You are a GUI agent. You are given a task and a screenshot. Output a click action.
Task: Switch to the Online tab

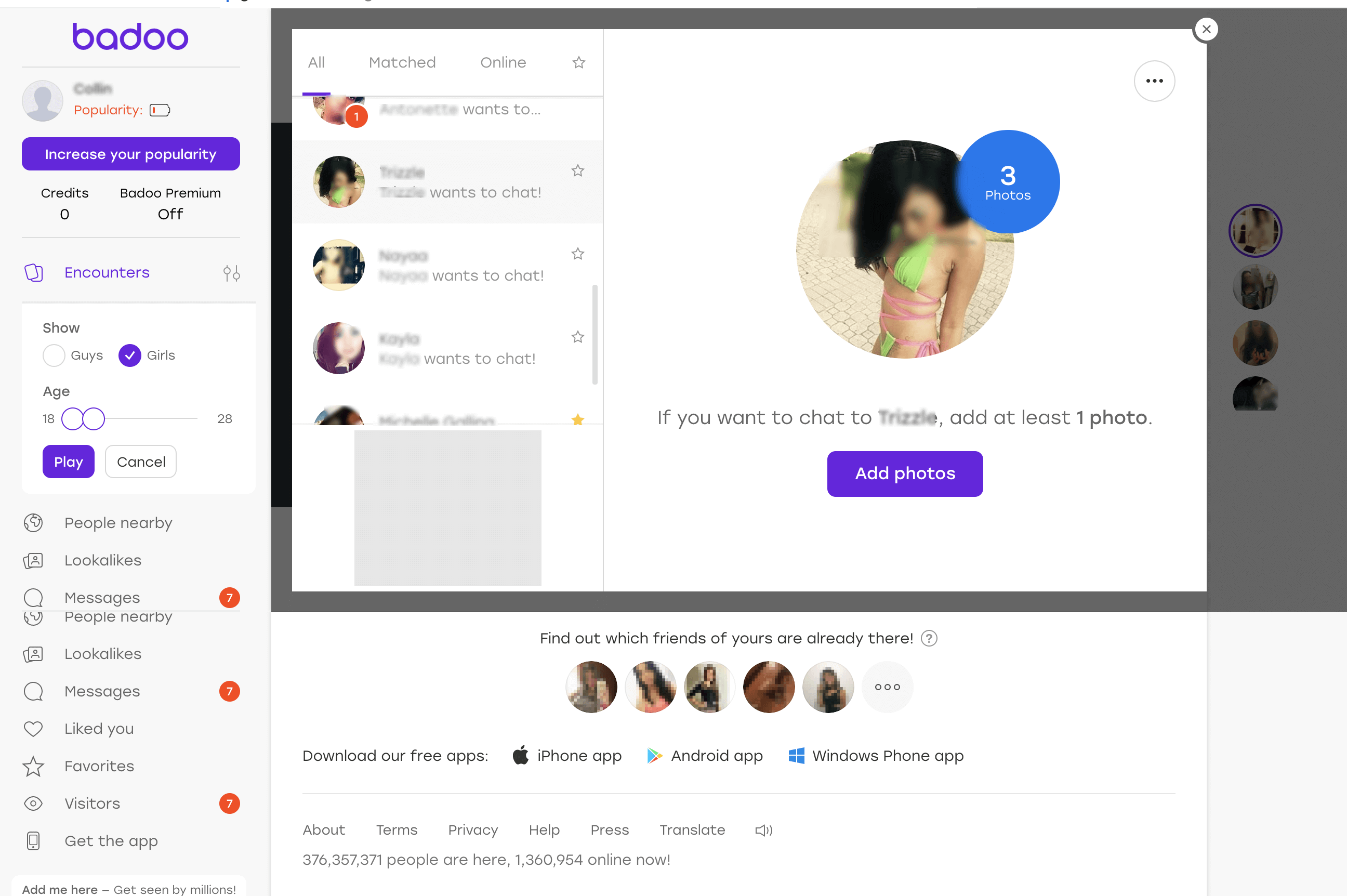coord(503,61)
